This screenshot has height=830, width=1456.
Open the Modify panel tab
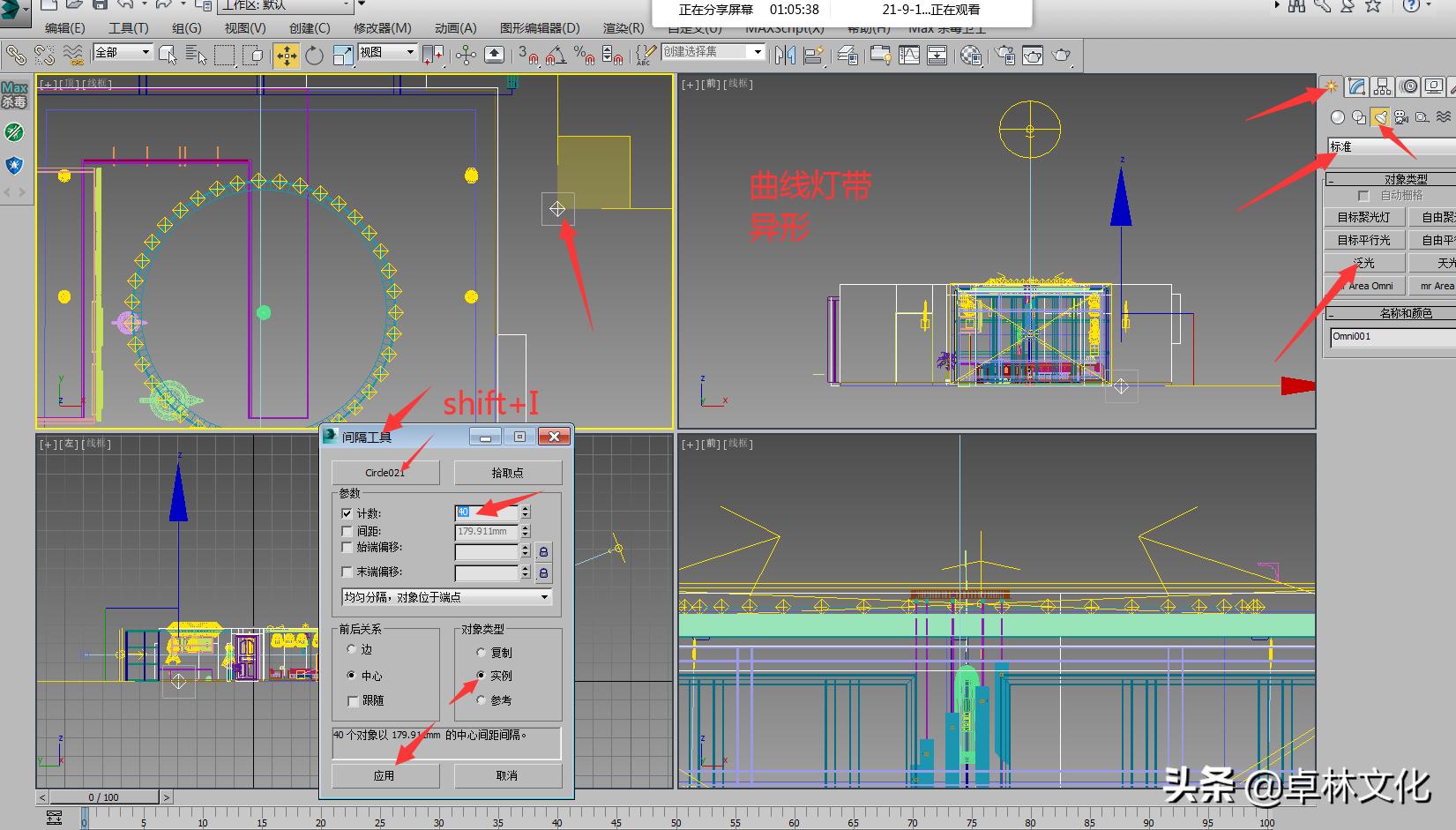pyautogui.click(x=1356, y=86)
